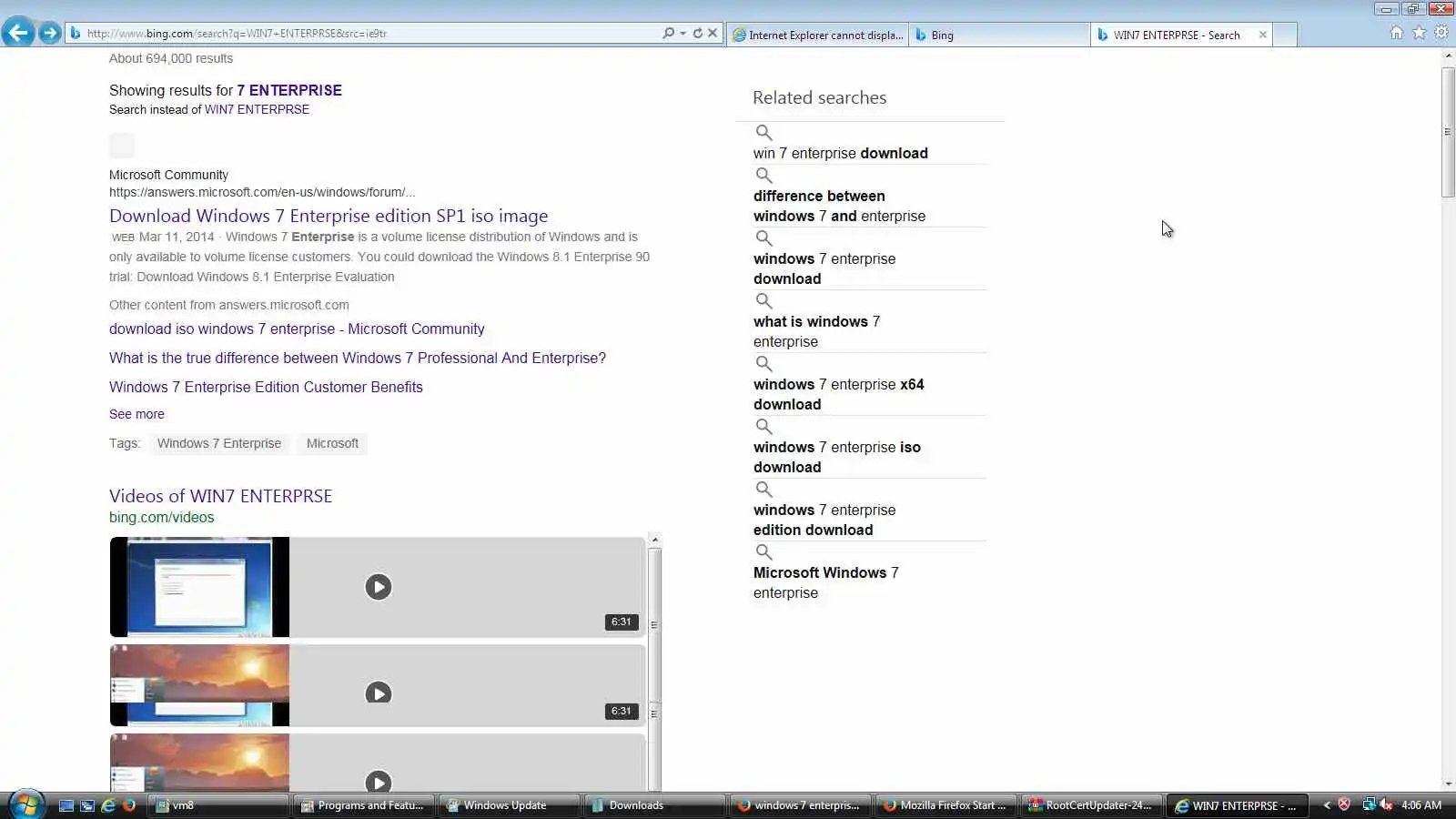Search instead for 'WIN7 ENTERPRSE'

tap(257, 109)
